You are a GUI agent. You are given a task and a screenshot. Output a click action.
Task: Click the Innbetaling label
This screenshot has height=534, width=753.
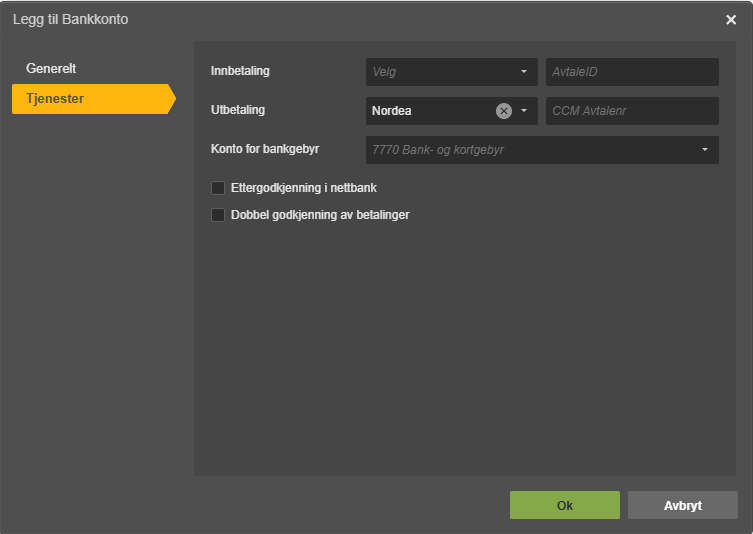point(240,71)
